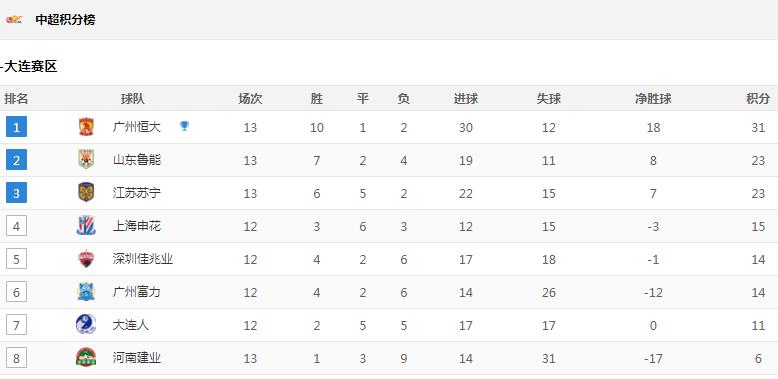Click the 中超积分榜 heading tab
Image resolution: width=778 pixels, height=379 pixels.
(65, 20)
